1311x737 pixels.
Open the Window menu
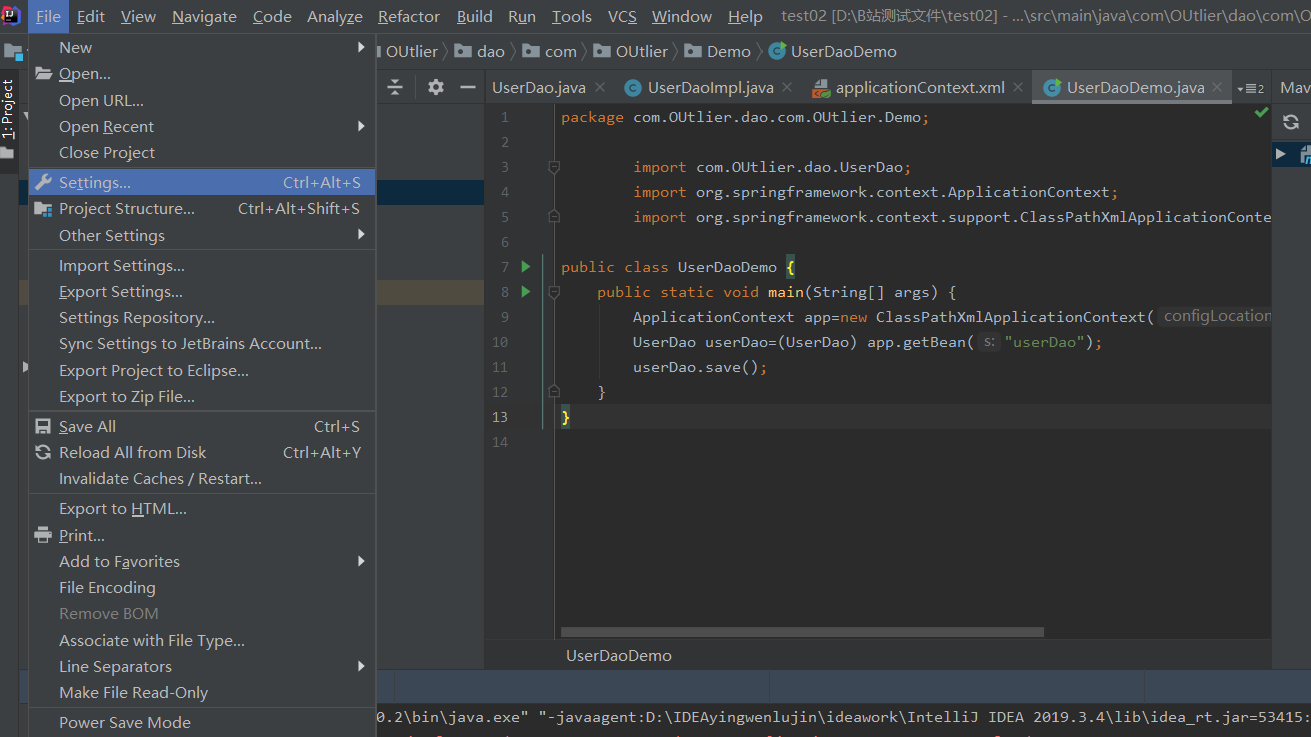[x=682, y=16]
